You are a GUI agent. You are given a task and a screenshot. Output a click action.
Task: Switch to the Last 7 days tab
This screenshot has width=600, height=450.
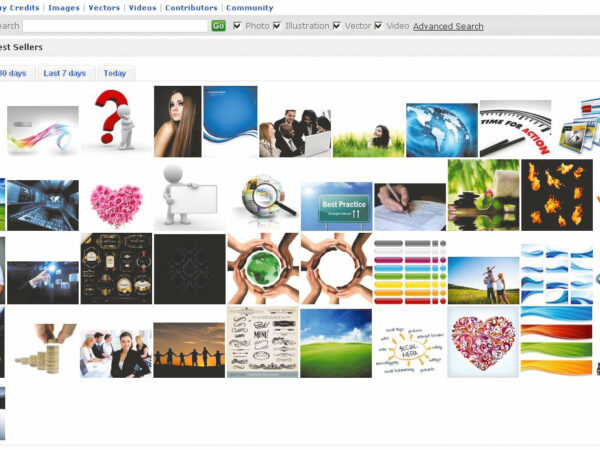coord(65,73)
